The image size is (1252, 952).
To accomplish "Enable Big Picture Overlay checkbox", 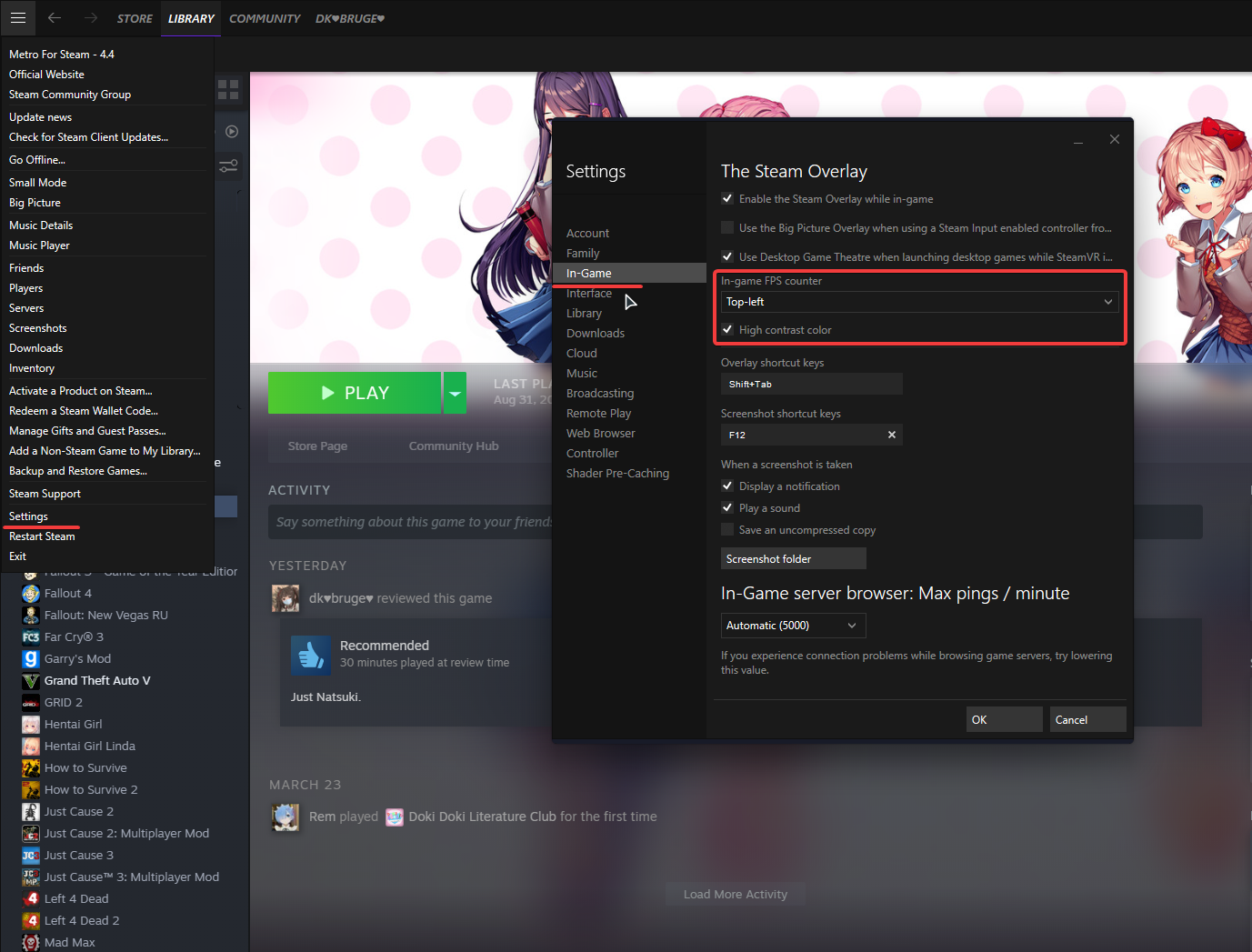I will click(x=727, y=227).
